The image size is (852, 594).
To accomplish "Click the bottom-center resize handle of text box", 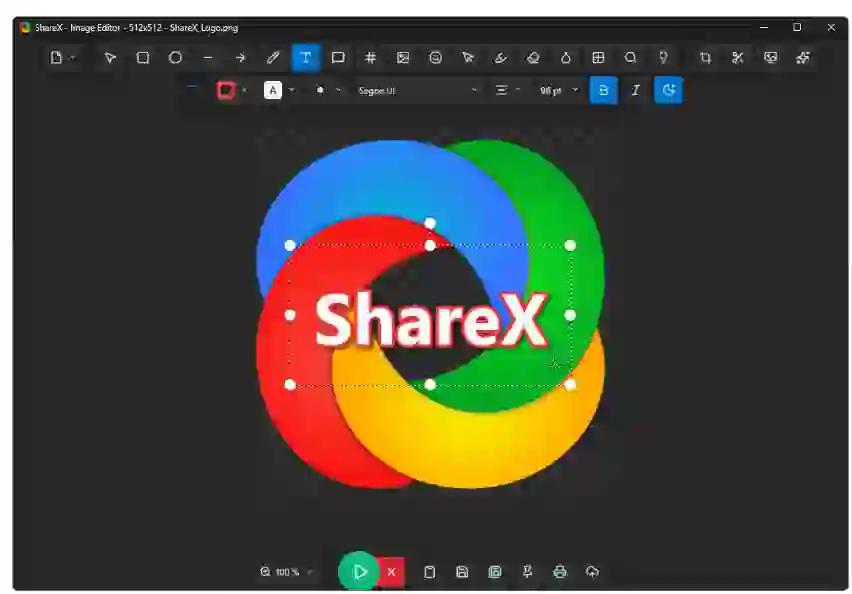I will [430, 385].
